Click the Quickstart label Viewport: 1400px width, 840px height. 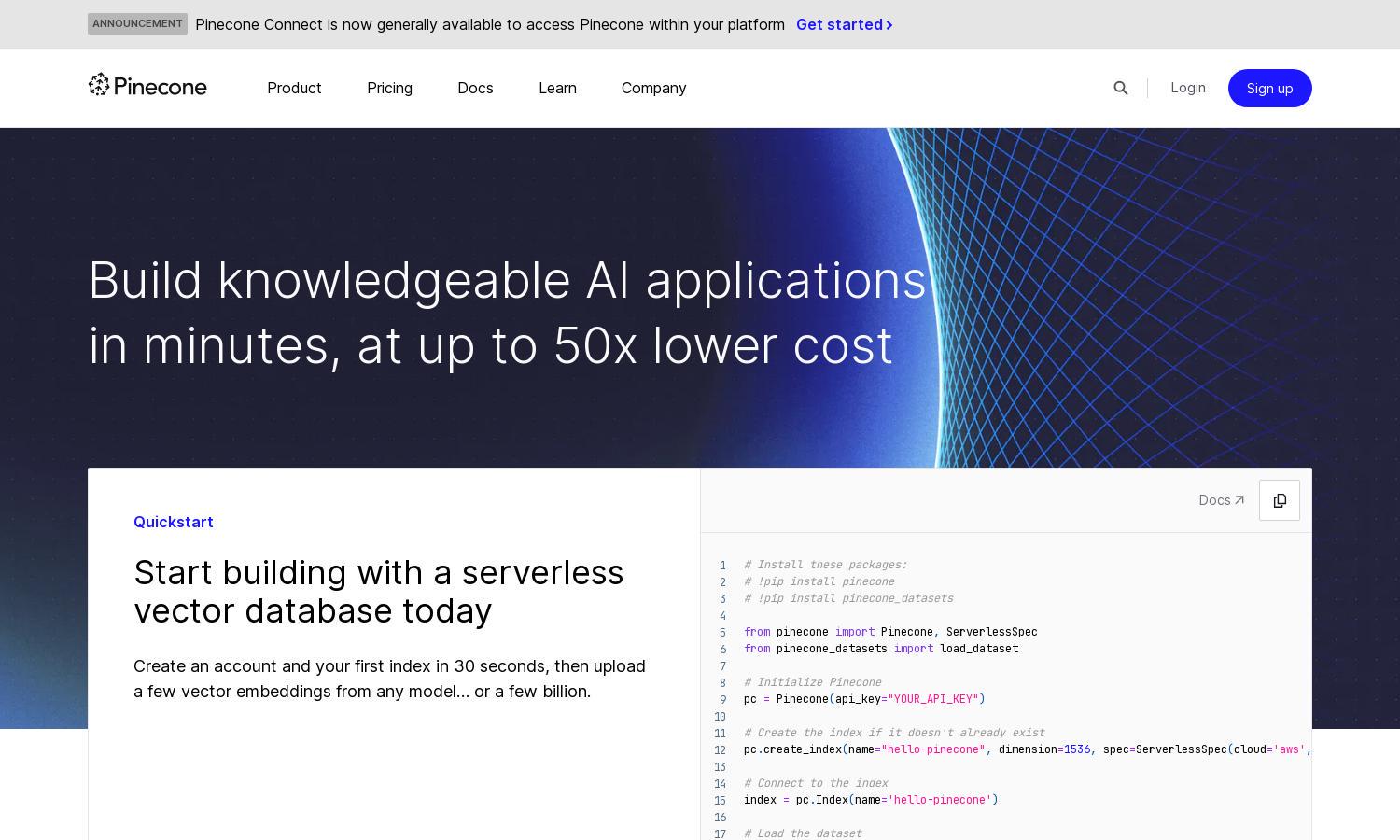click(x=174, y=522)
